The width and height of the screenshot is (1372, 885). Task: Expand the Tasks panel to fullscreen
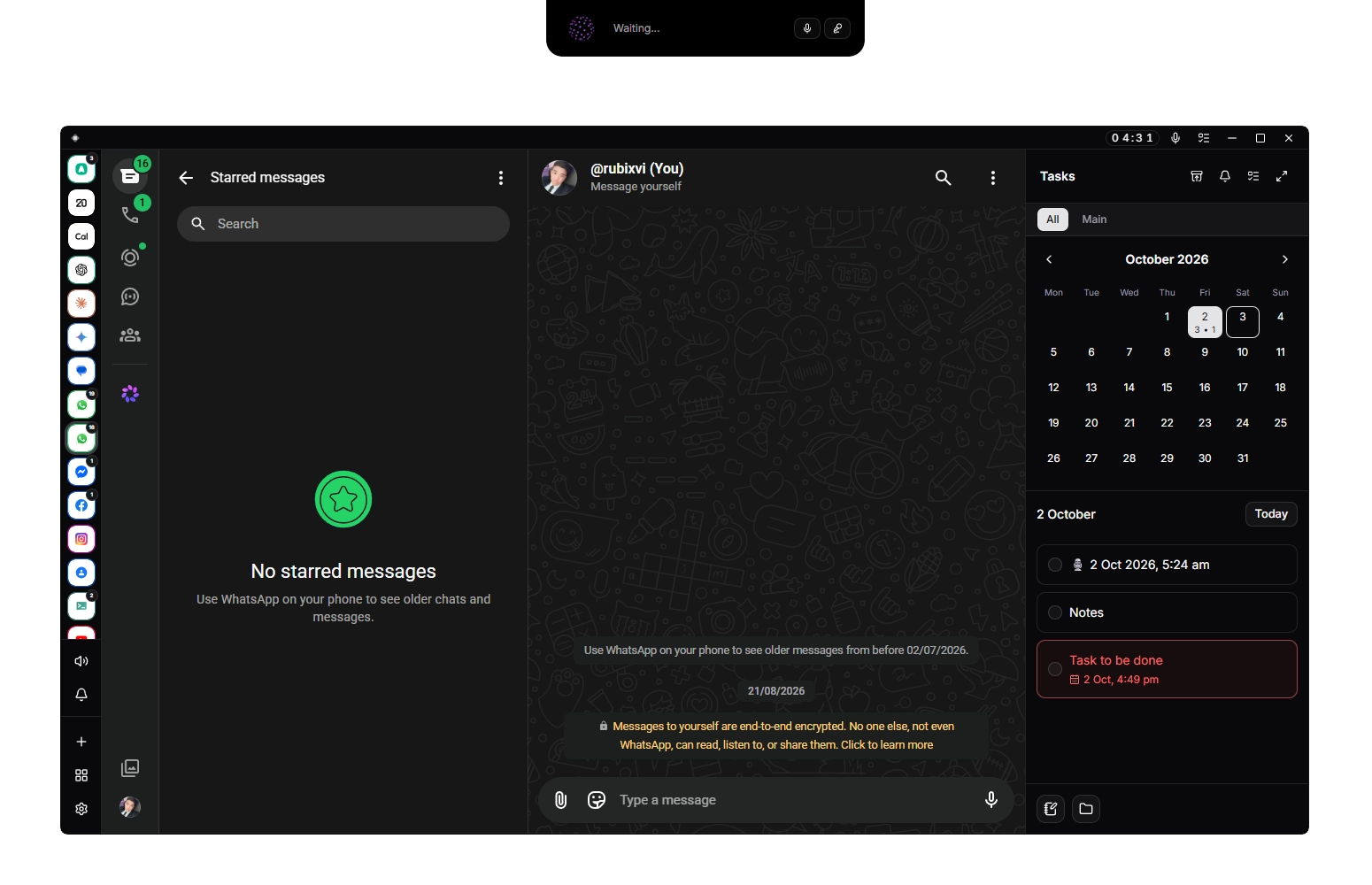click(1282, 176)
